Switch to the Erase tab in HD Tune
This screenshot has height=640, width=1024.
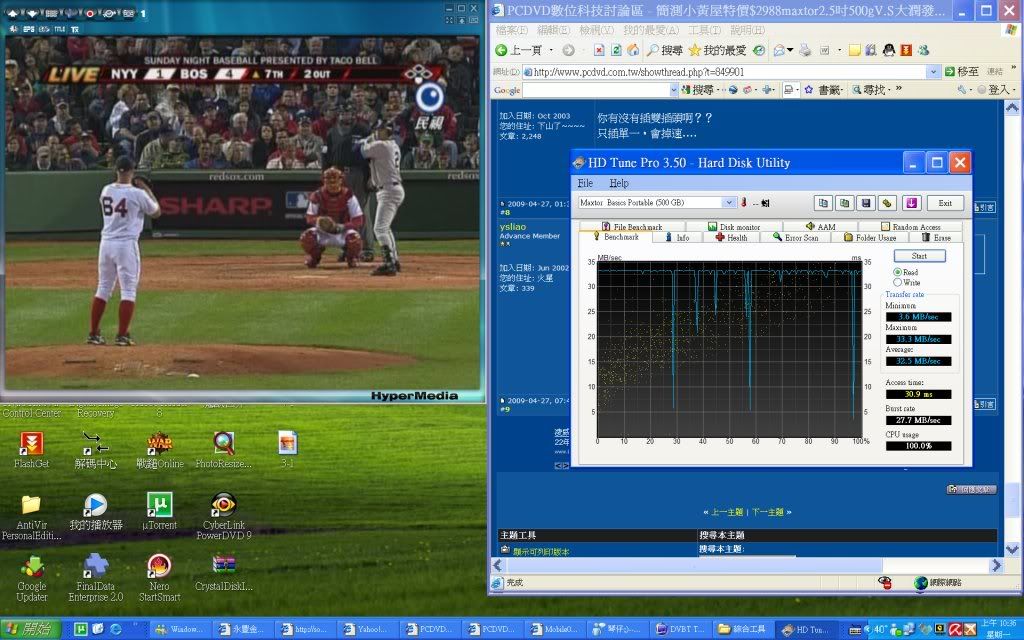936,237
